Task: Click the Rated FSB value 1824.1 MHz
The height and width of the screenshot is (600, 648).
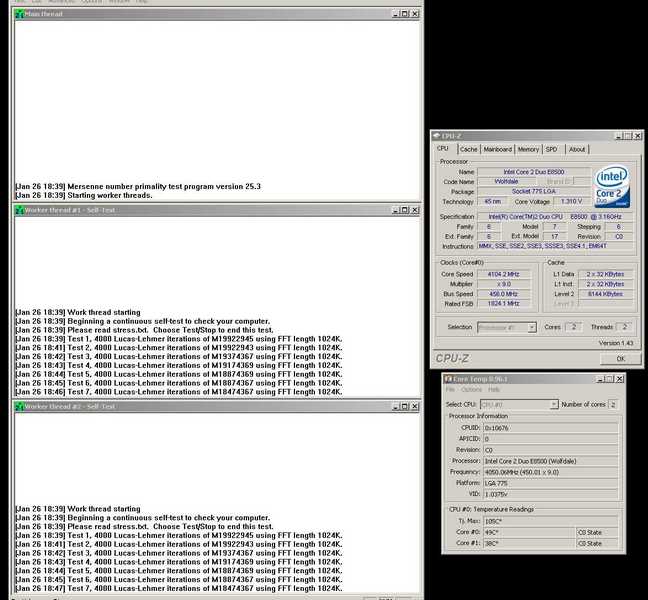Action: (x=504, y=304)
